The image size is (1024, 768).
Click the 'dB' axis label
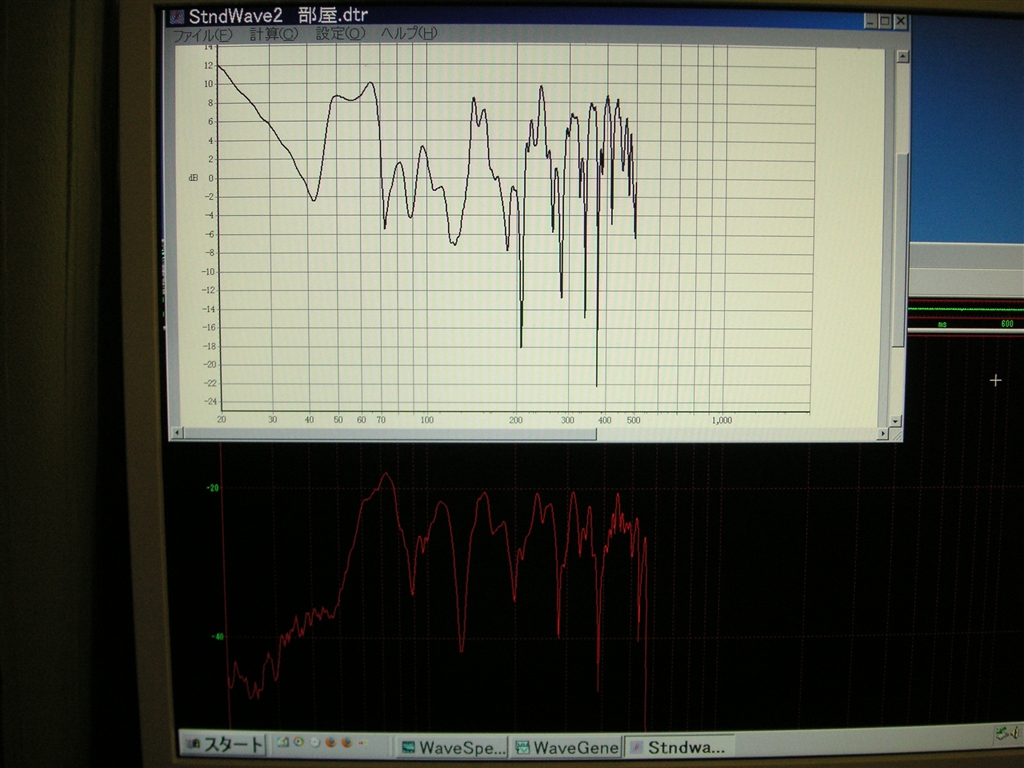[x=193, y=178]
